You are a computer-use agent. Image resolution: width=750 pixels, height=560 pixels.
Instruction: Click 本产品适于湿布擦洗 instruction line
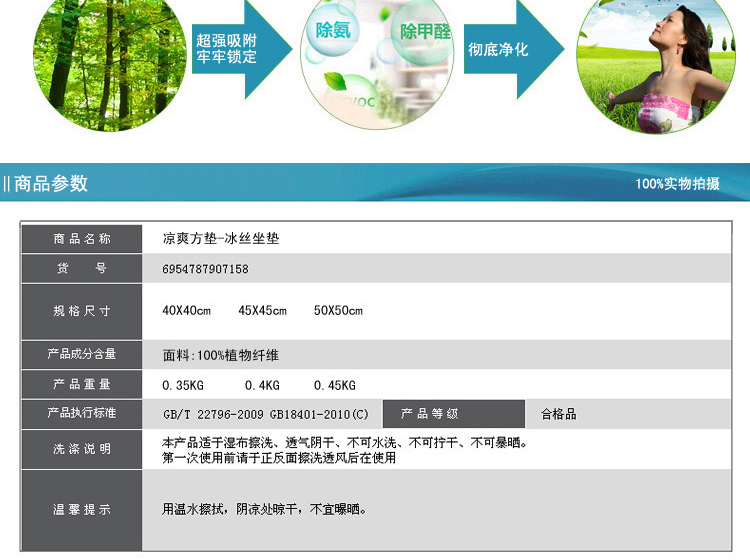click(x=345, y=443)
